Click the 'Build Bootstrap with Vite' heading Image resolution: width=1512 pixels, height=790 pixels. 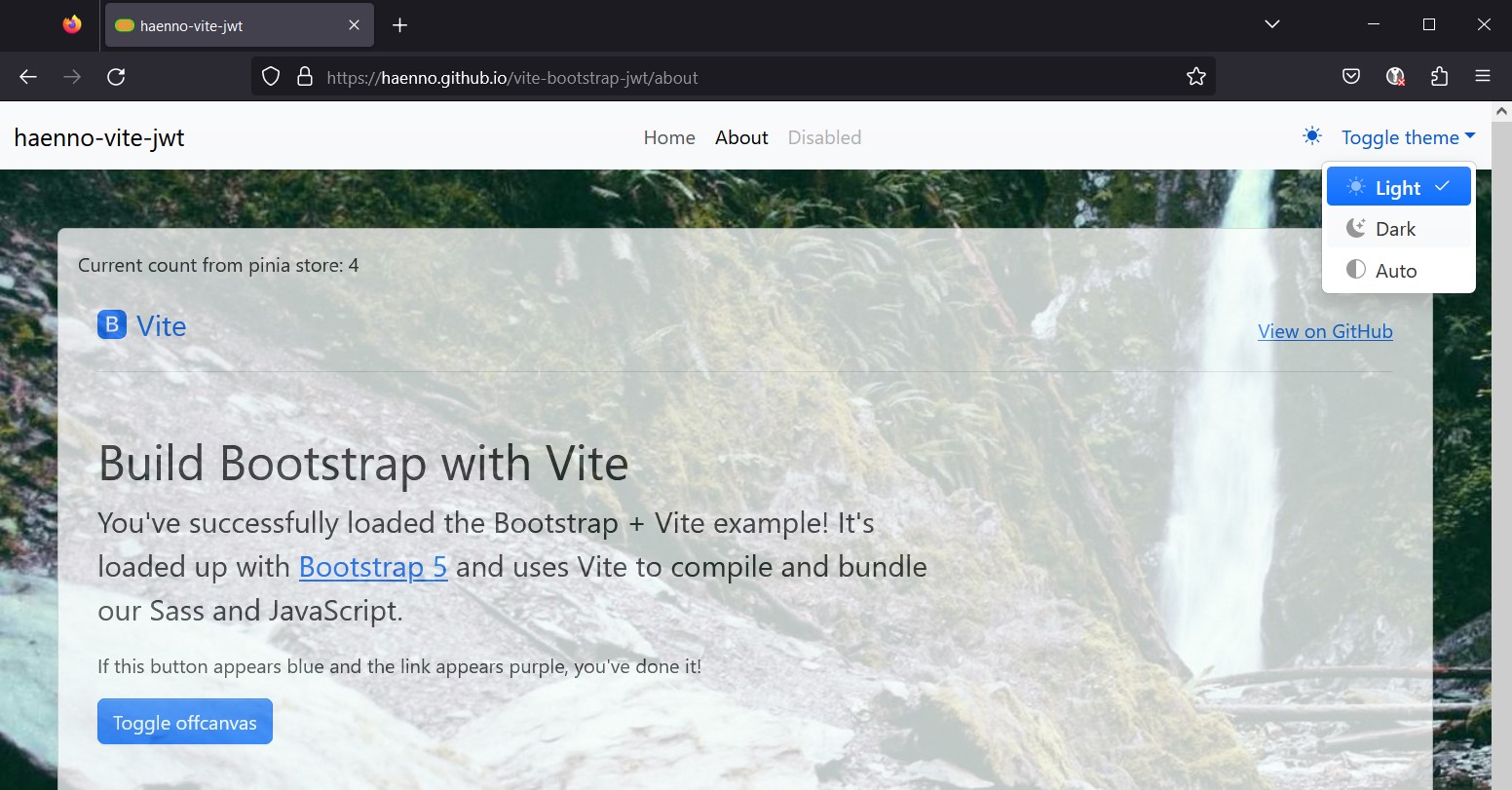tap(363, 463)
